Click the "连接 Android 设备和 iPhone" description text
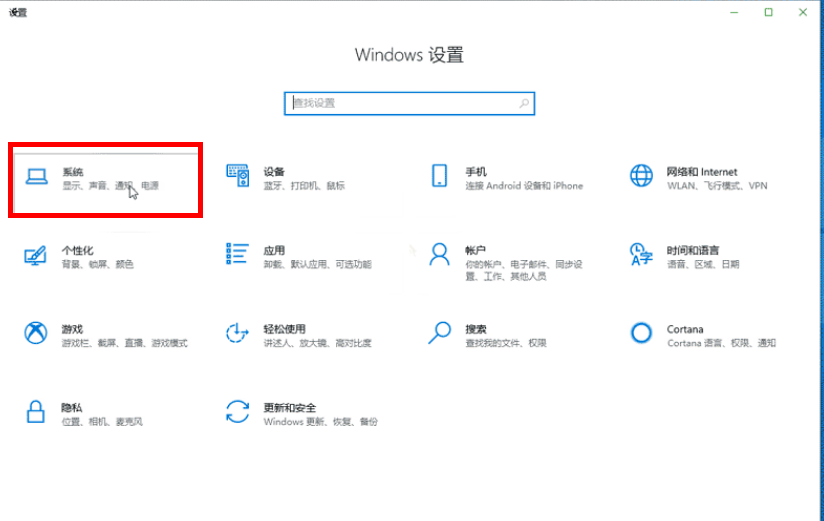This screenshot has height=521, width=824. (523, 186)
